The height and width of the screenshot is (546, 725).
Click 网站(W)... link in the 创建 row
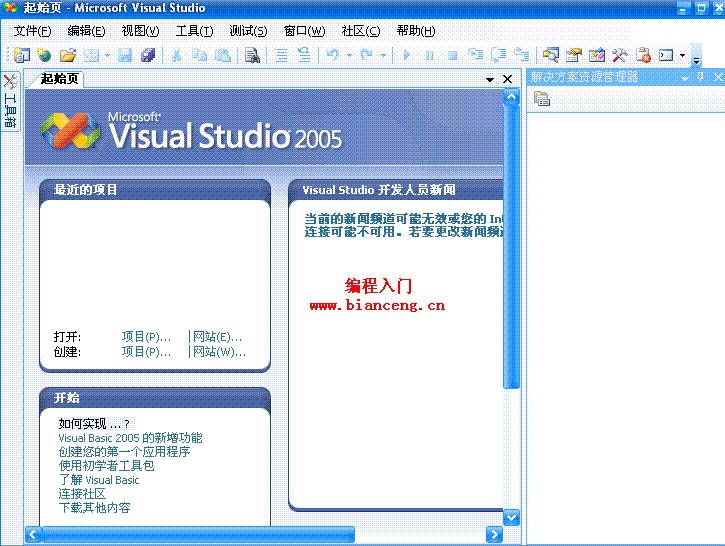coord(219,352)
